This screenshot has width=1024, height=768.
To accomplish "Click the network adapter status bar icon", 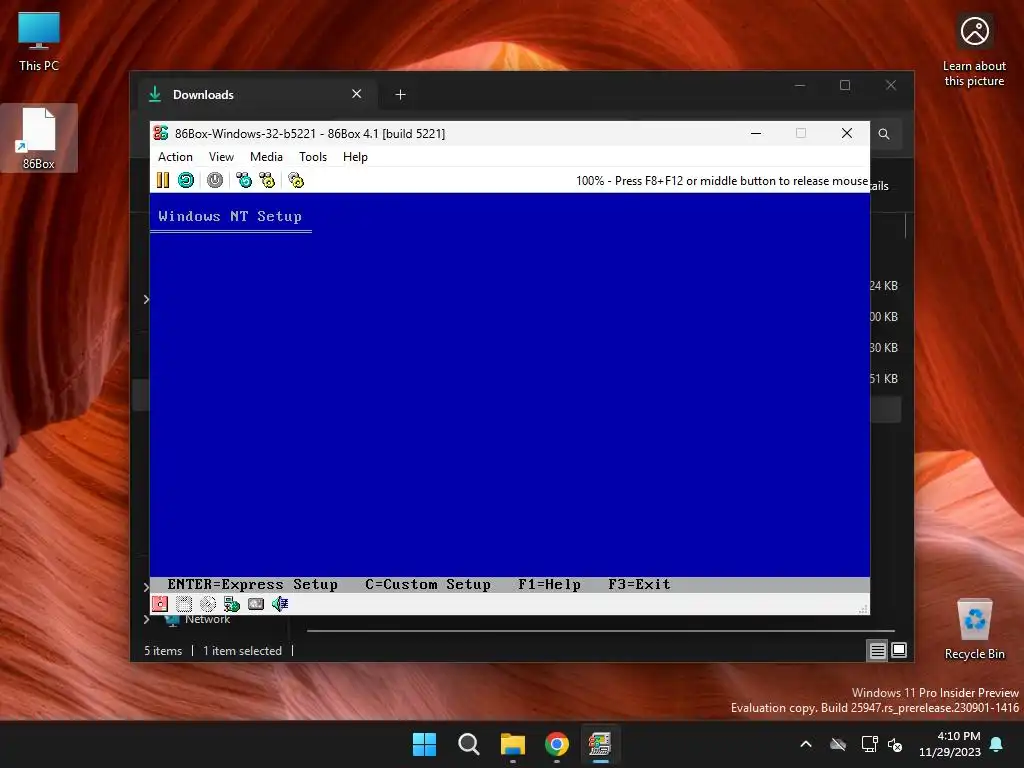I will [232, 604].
